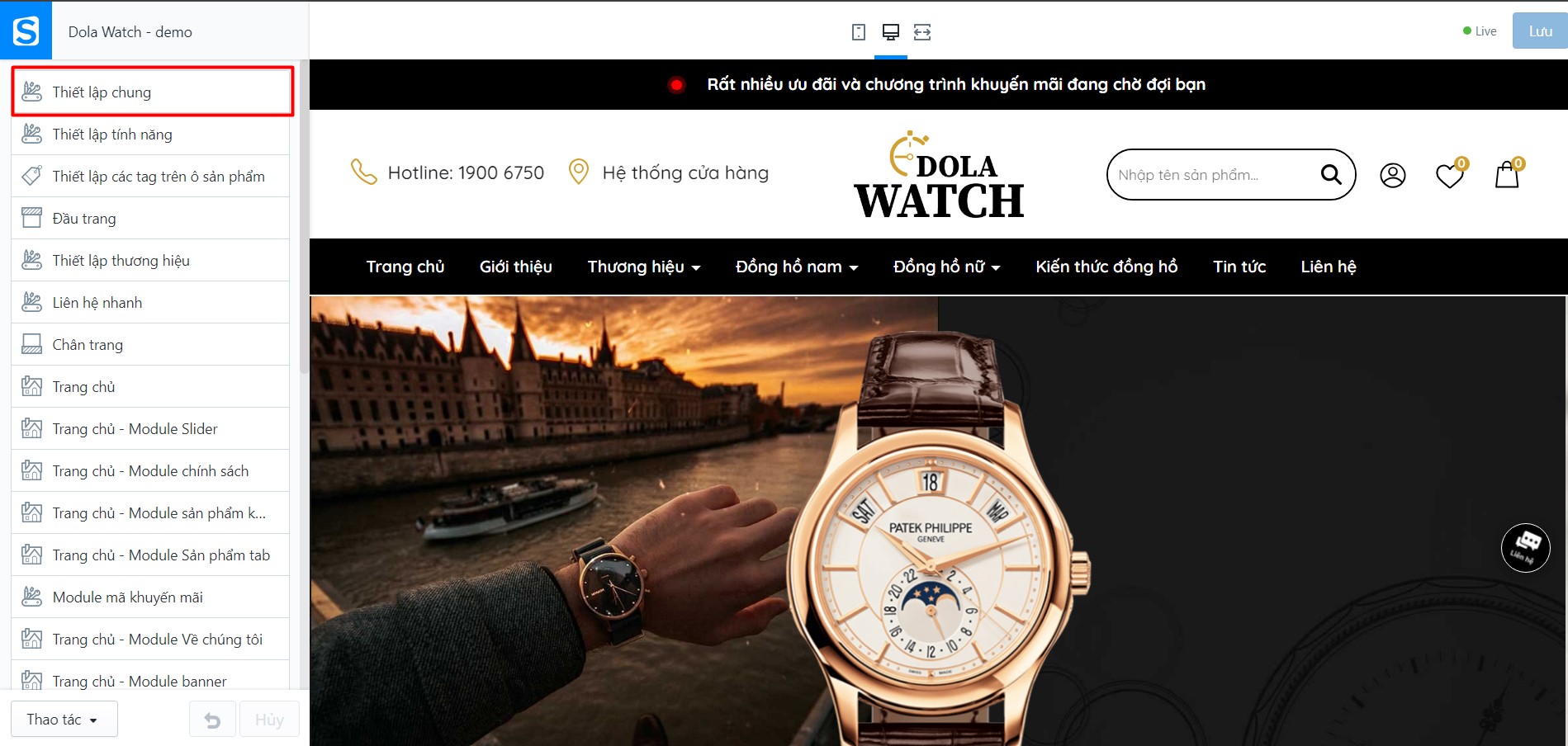Screen dimensions: 1568x746
Task: Click icon beside Trang chủ - Module Slider
Action: 31,428
